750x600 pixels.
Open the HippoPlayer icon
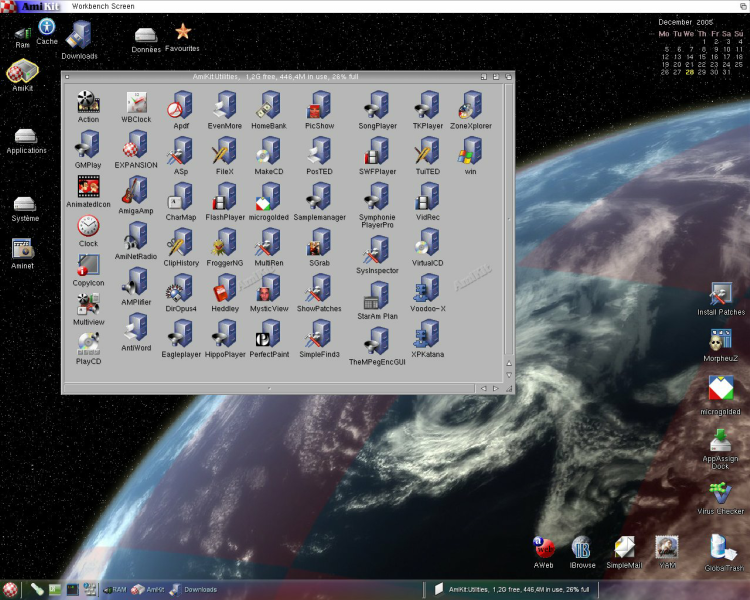pyautogui.click(x=225, y=333)
